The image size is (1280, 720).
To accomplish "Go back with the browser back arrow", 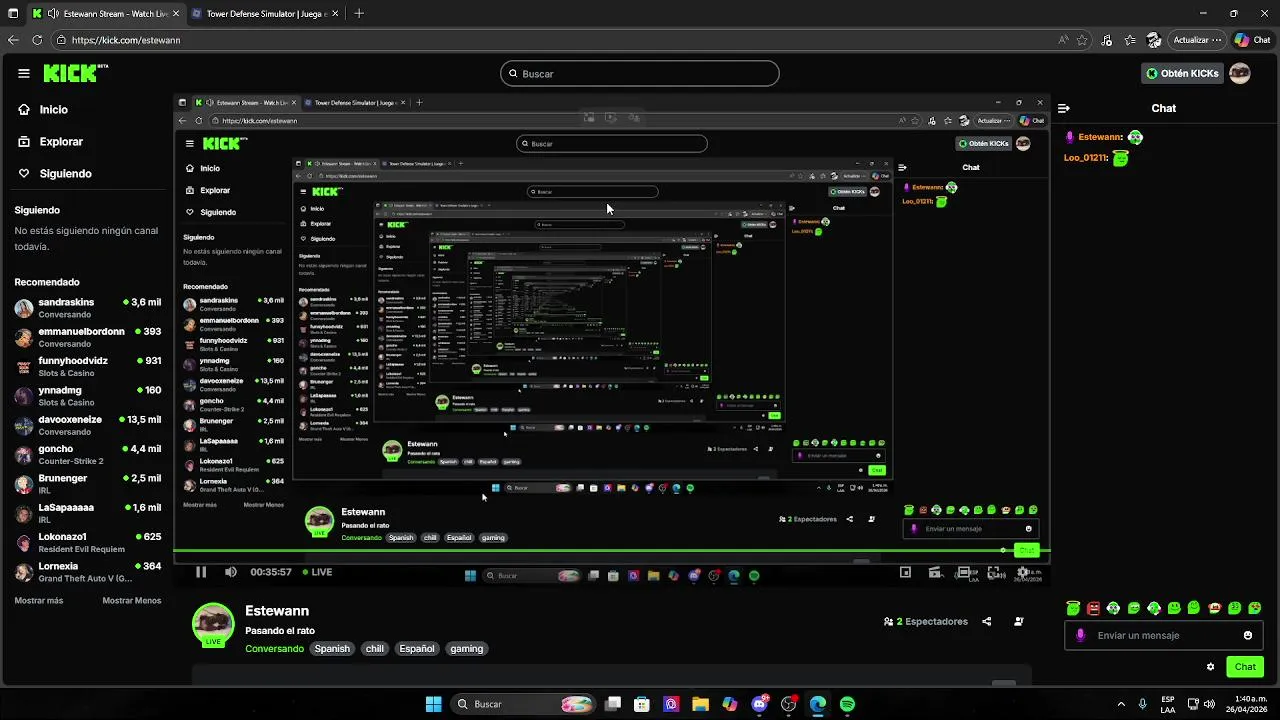I will click(x=13, y=40).
